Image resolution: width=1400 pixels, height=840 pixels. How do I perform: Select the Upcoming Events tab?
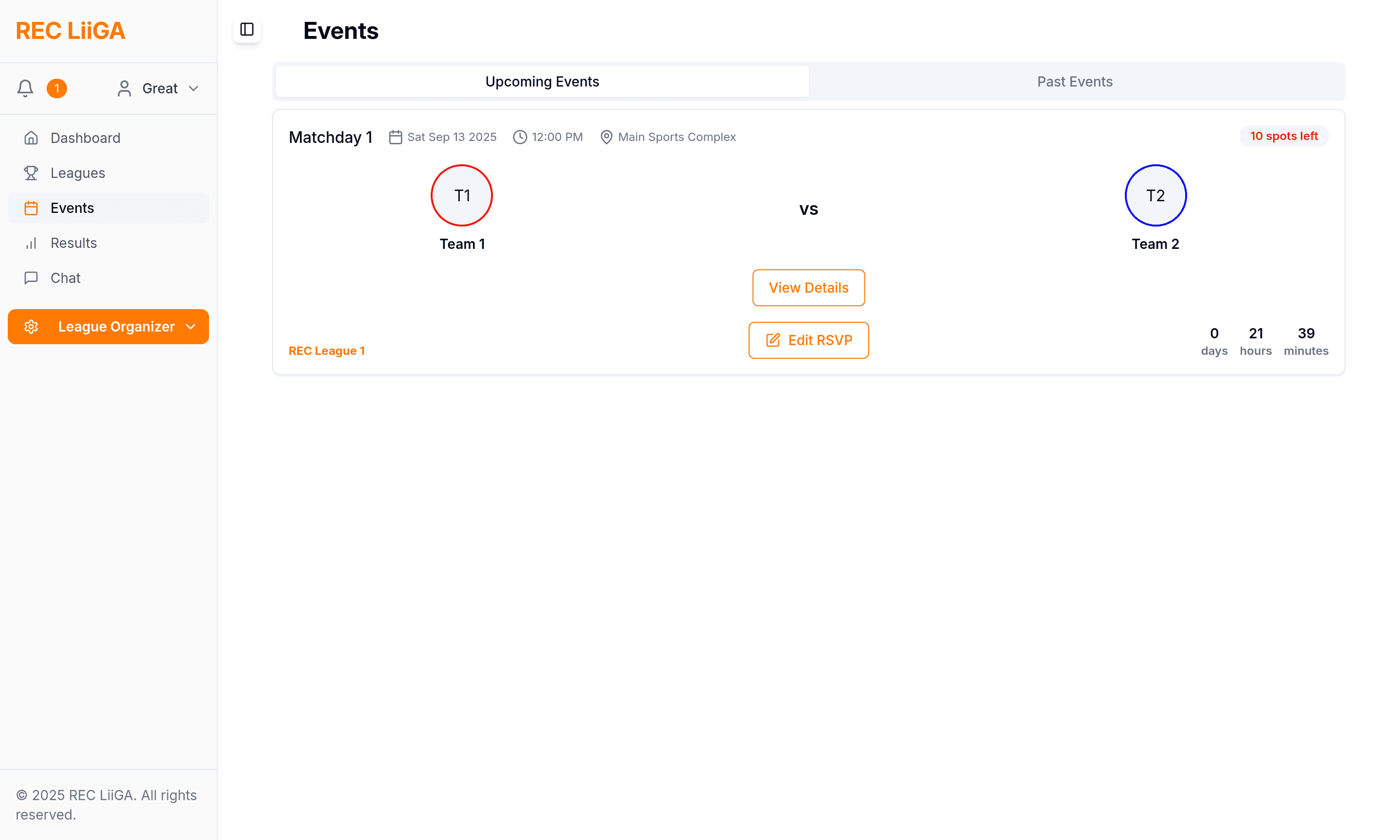click(542, 82)
